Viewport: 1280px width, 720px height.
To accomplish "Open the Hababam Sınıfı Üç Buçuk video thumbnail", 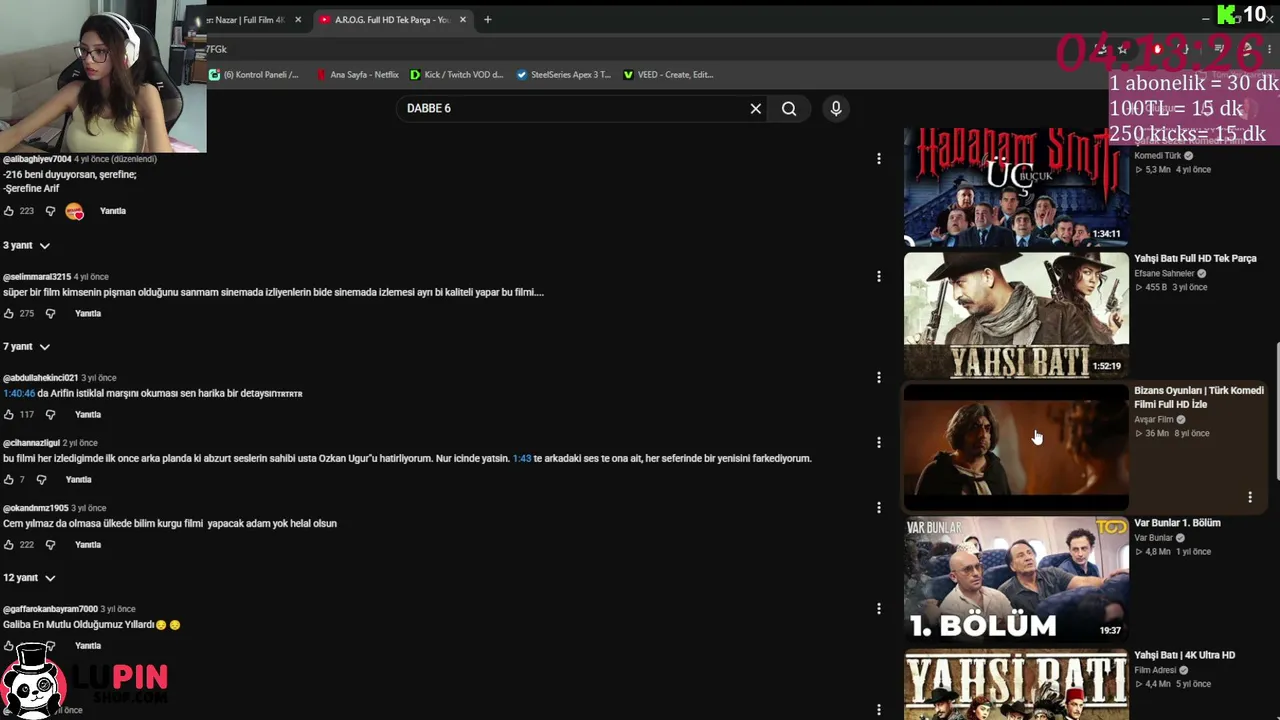I will pyautogui.click(x=1016, y=186).
